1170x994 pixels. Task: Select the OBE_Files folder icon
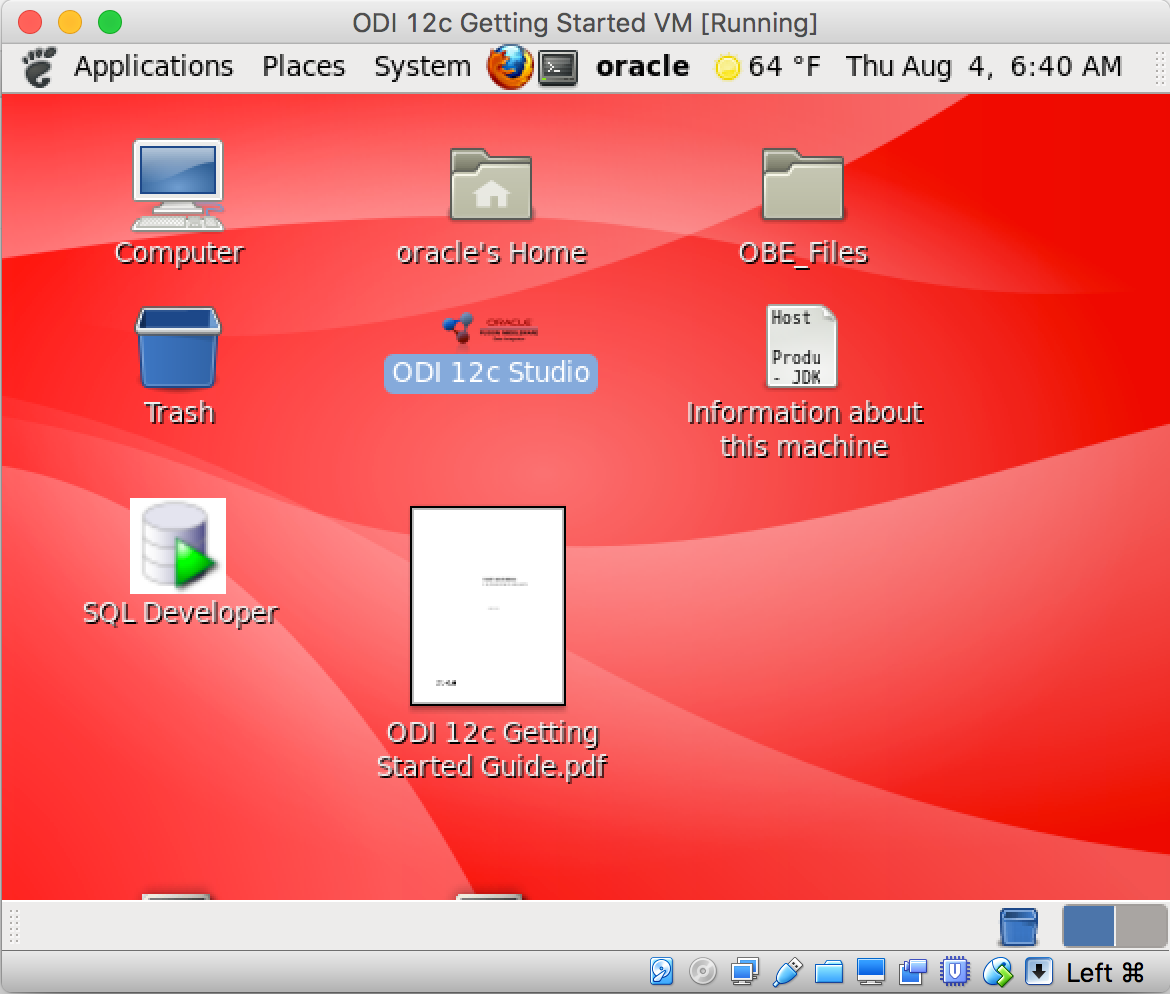pos(803,184)
